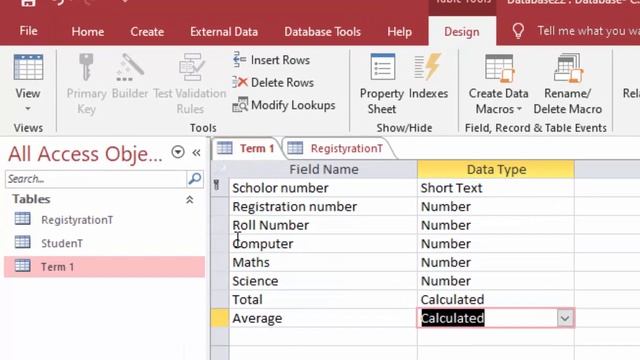This screenshot has height=360, width=640.
Task: Click Test Validation Rules icon
Action: coord(191,68)
